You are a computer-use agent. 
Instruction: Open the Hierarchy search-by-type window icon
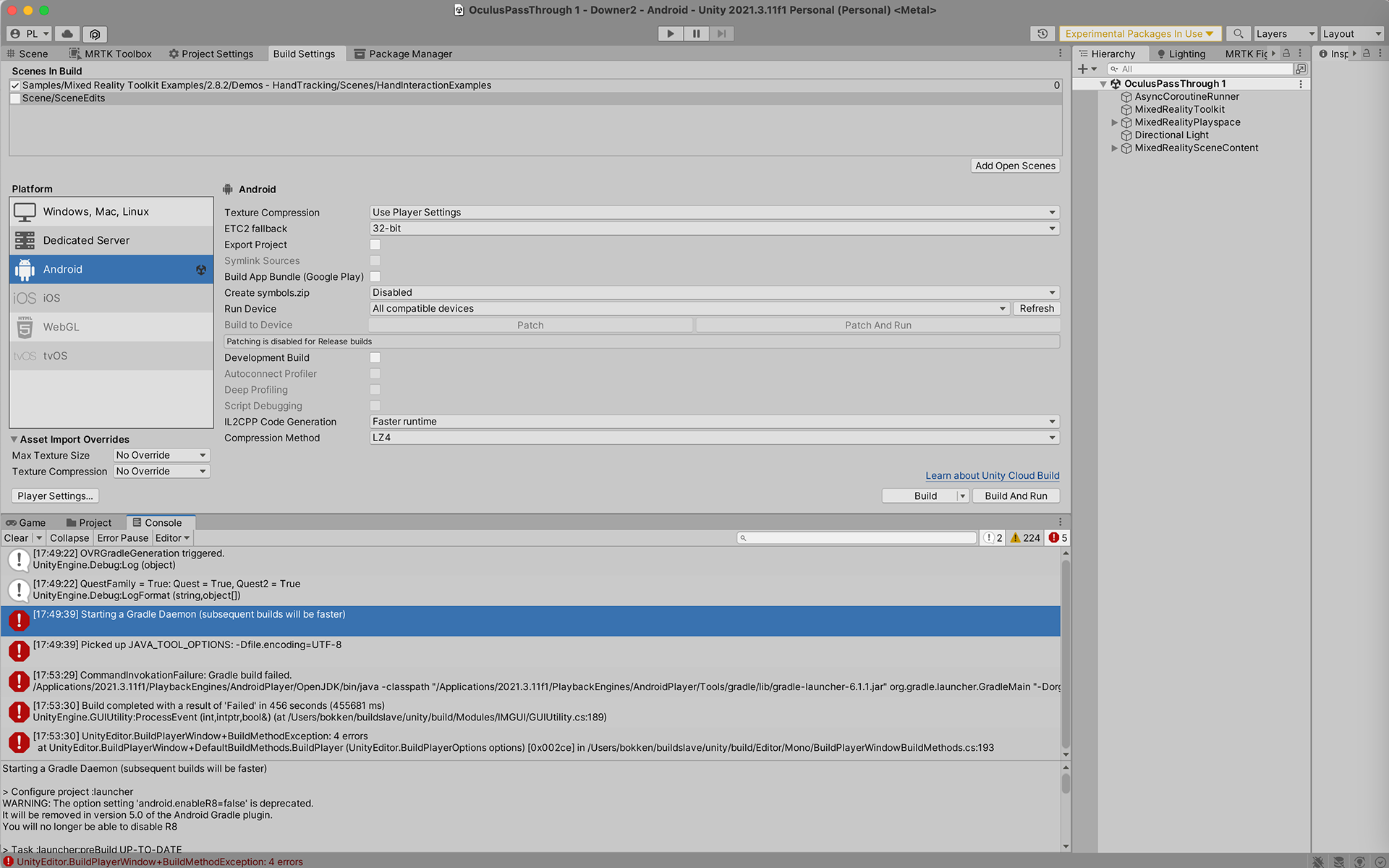point(1301,69)
